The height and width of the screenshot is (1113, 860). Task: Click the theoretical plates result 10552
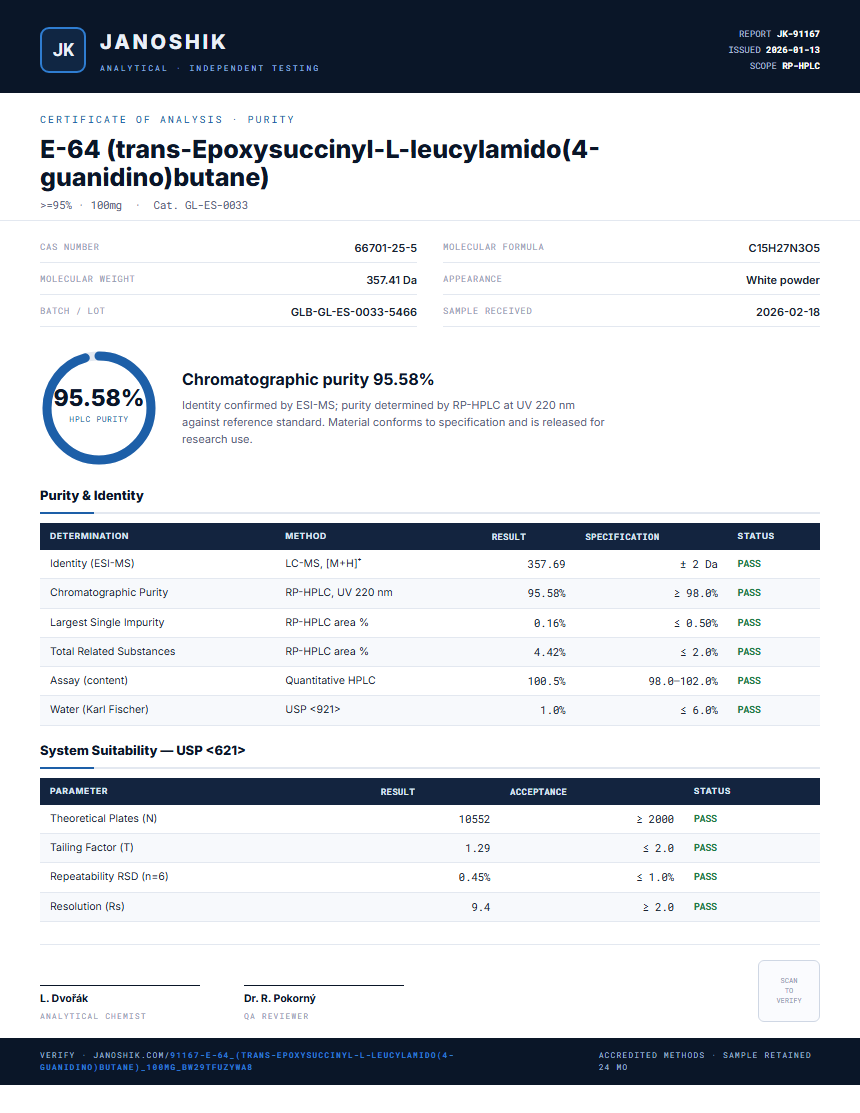coord(475,819)
